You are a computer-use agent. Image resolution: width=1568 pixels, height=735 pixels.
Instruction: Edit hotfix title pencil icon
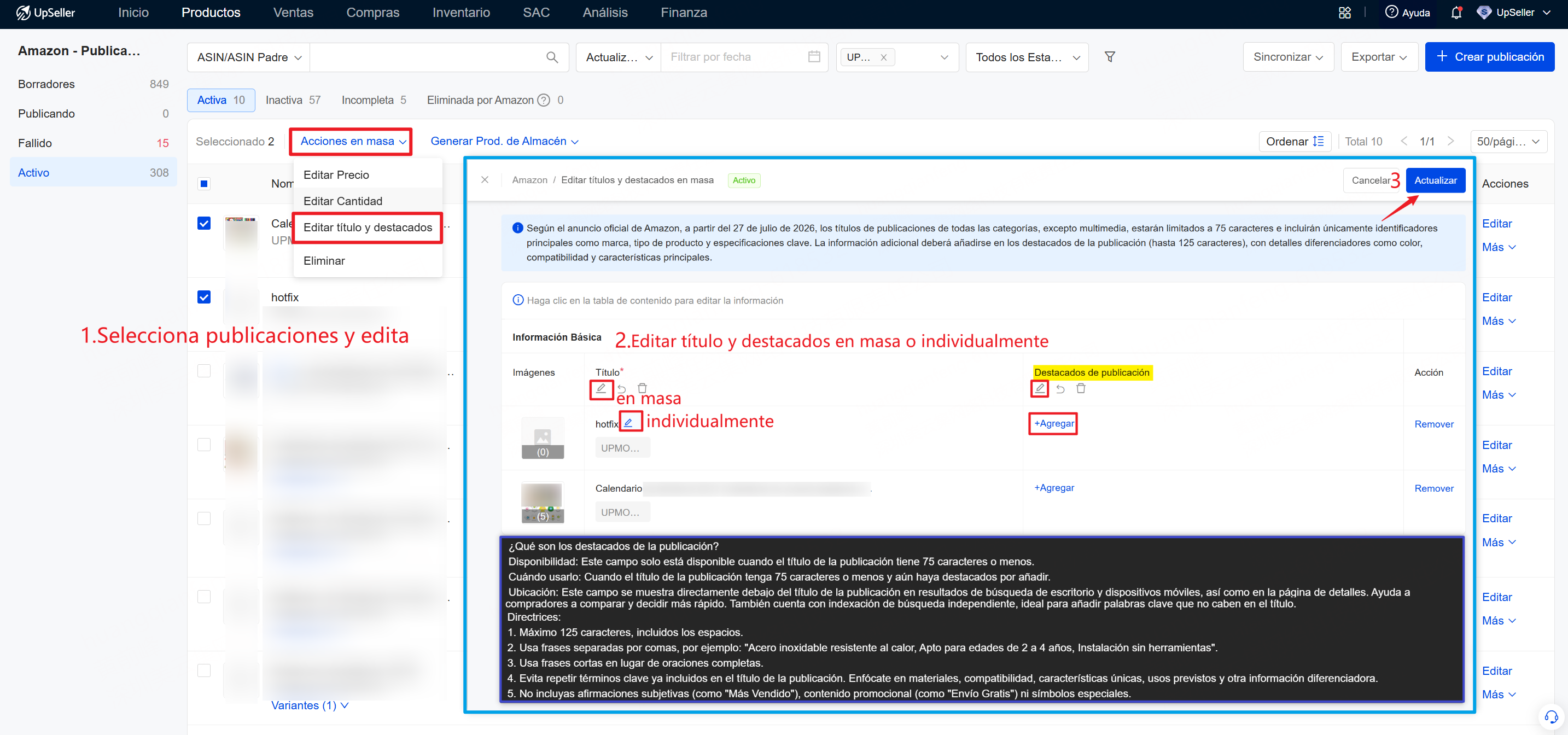[628, 423]
